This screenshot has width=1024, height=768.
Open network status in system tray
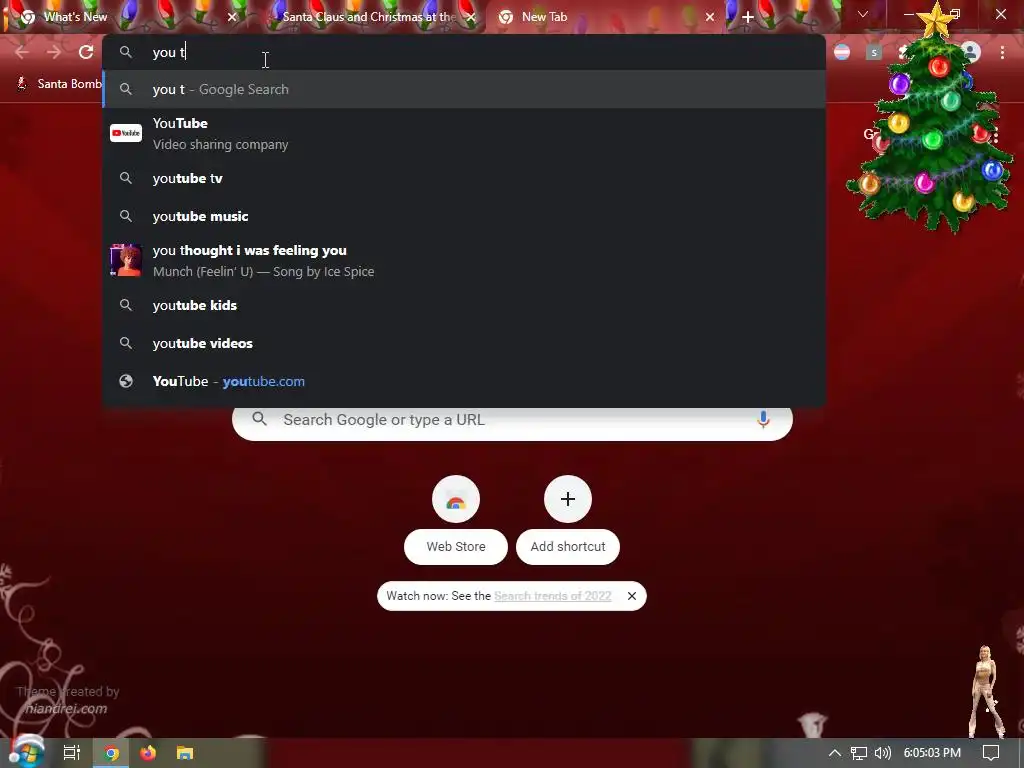pos(859,753)
